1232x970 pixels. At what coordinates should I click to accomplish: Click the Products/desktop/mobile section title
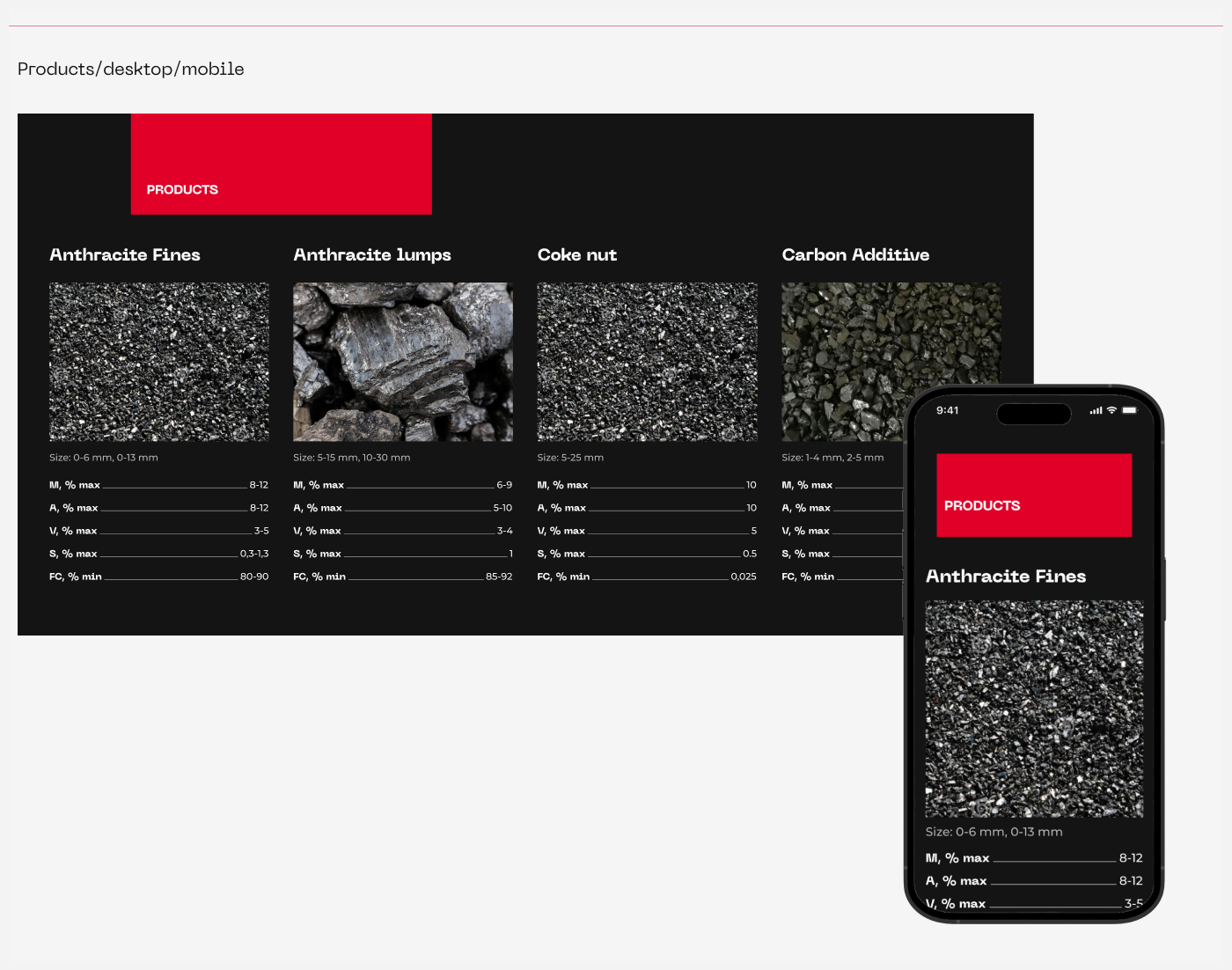tap(131, 70)
